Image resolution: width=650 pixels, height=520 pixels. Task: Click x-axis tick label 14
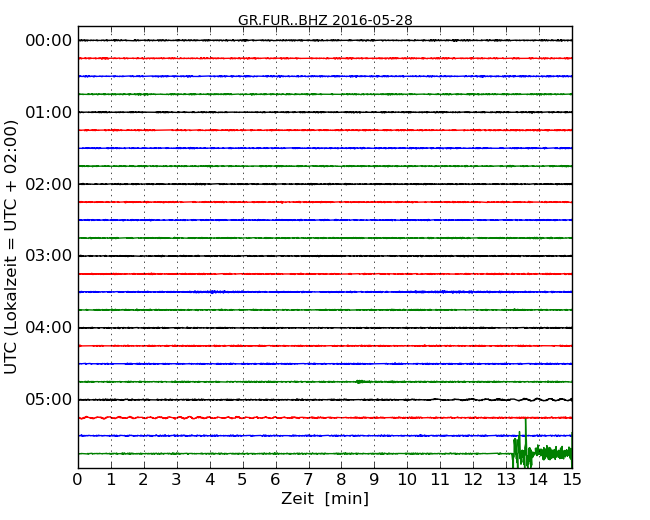(539, 480)
